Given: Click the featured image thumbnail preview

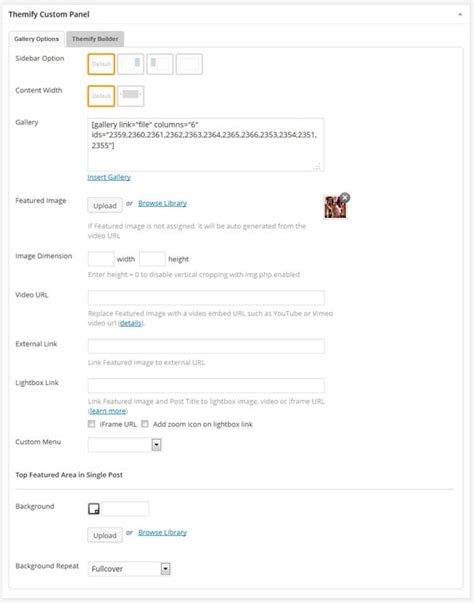Looking at the screenshot, I should tap(335, 207).
